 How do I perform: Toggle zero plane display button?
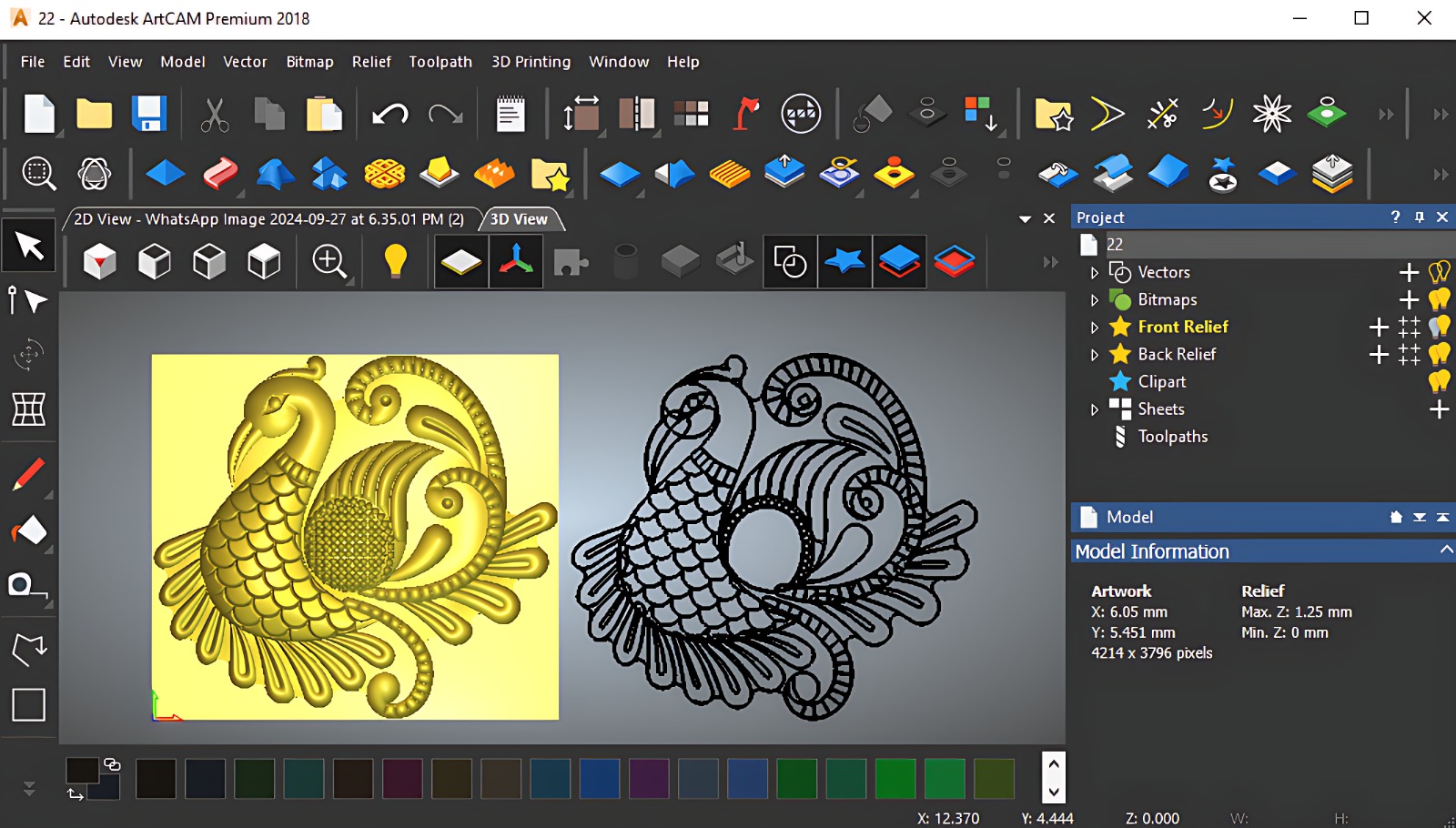(461, 262)
